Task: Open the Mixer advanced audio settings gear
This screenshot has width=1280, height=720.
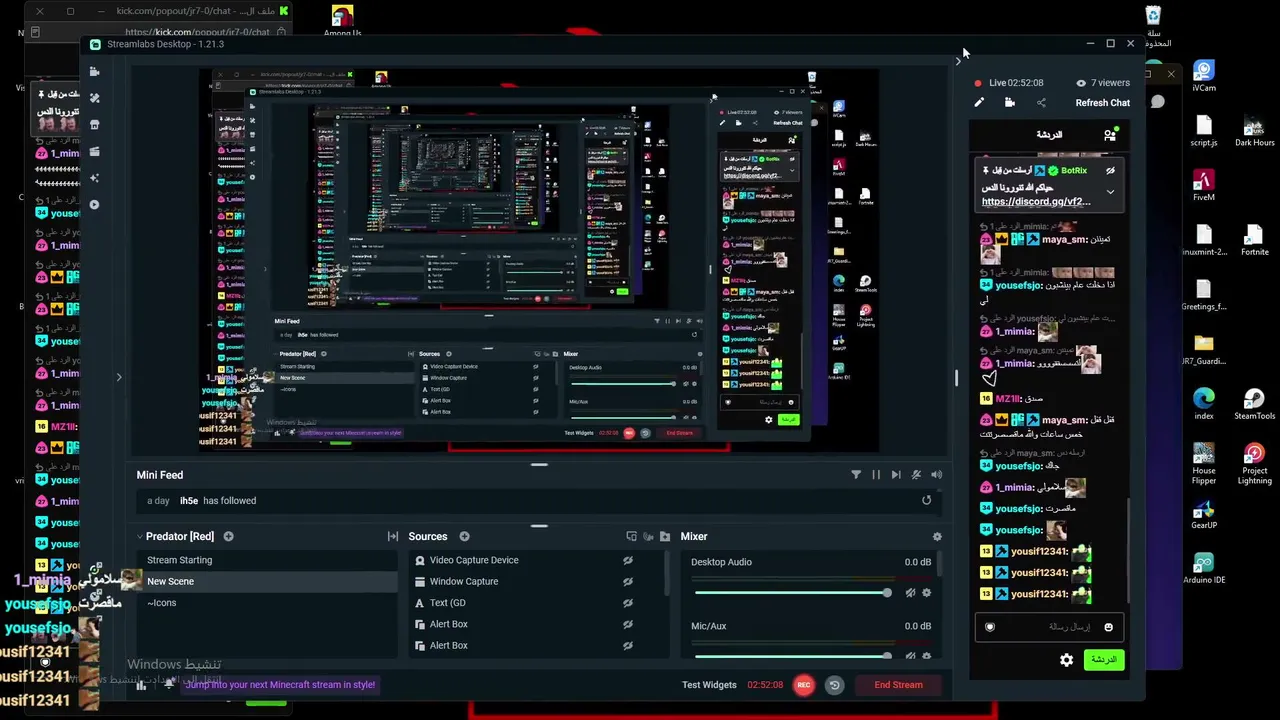Action: [x=937, y=537]
